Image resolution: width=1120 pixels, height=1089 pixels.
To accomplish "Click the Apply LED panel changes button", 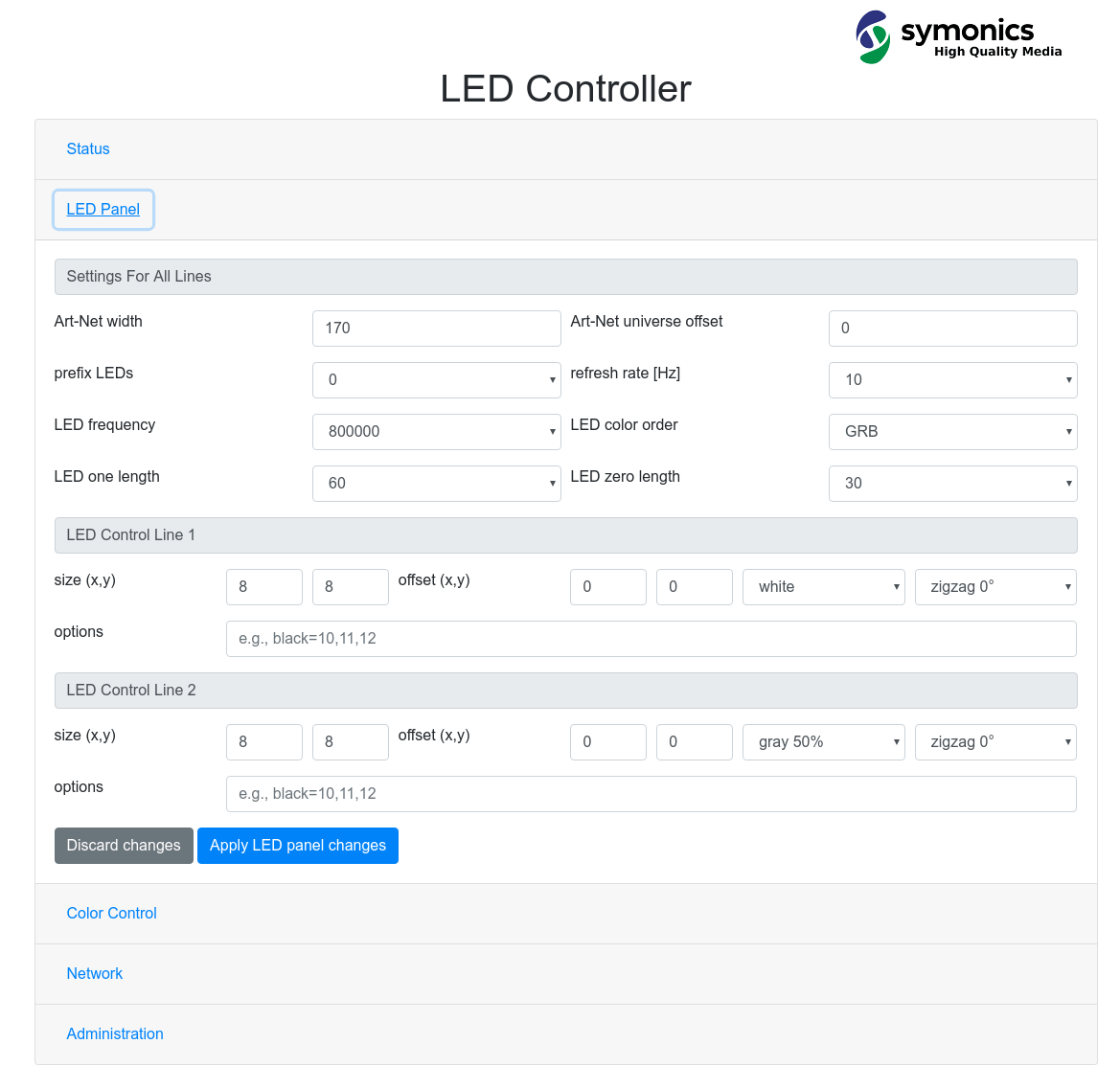I will pos(297,846).
